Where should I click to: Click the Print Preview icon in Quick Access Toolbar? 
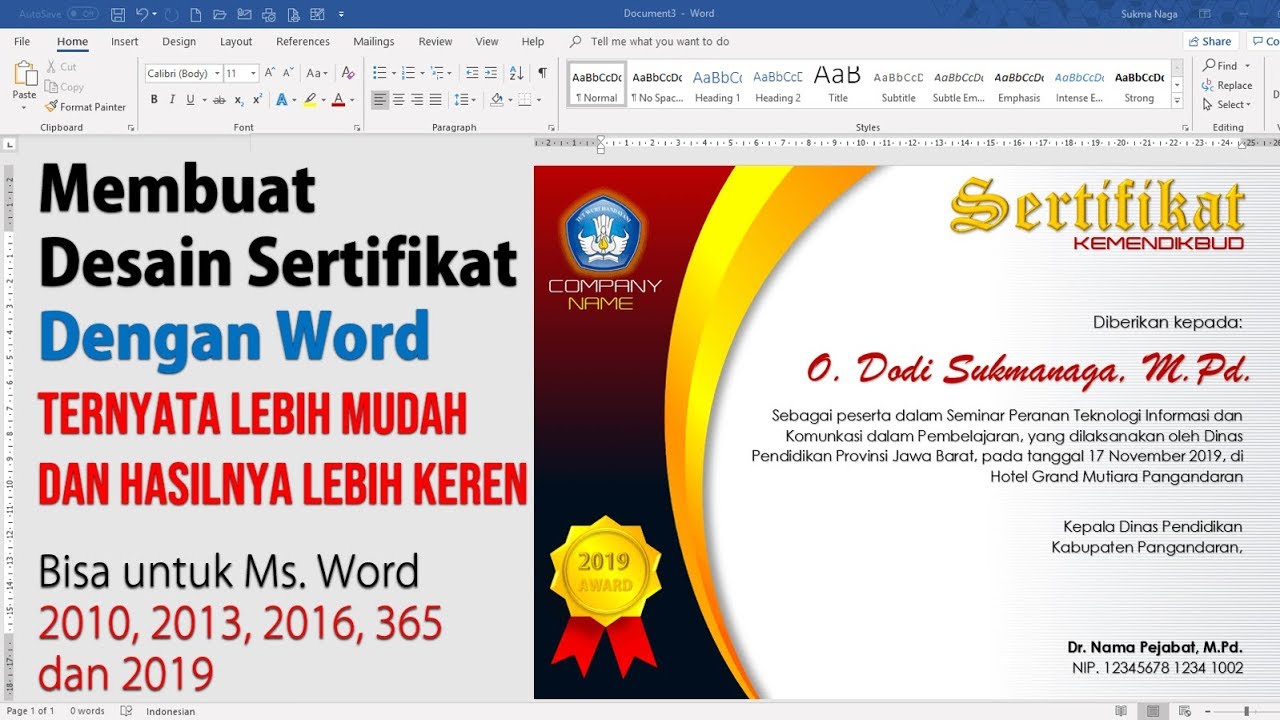(x=293, y=15)
